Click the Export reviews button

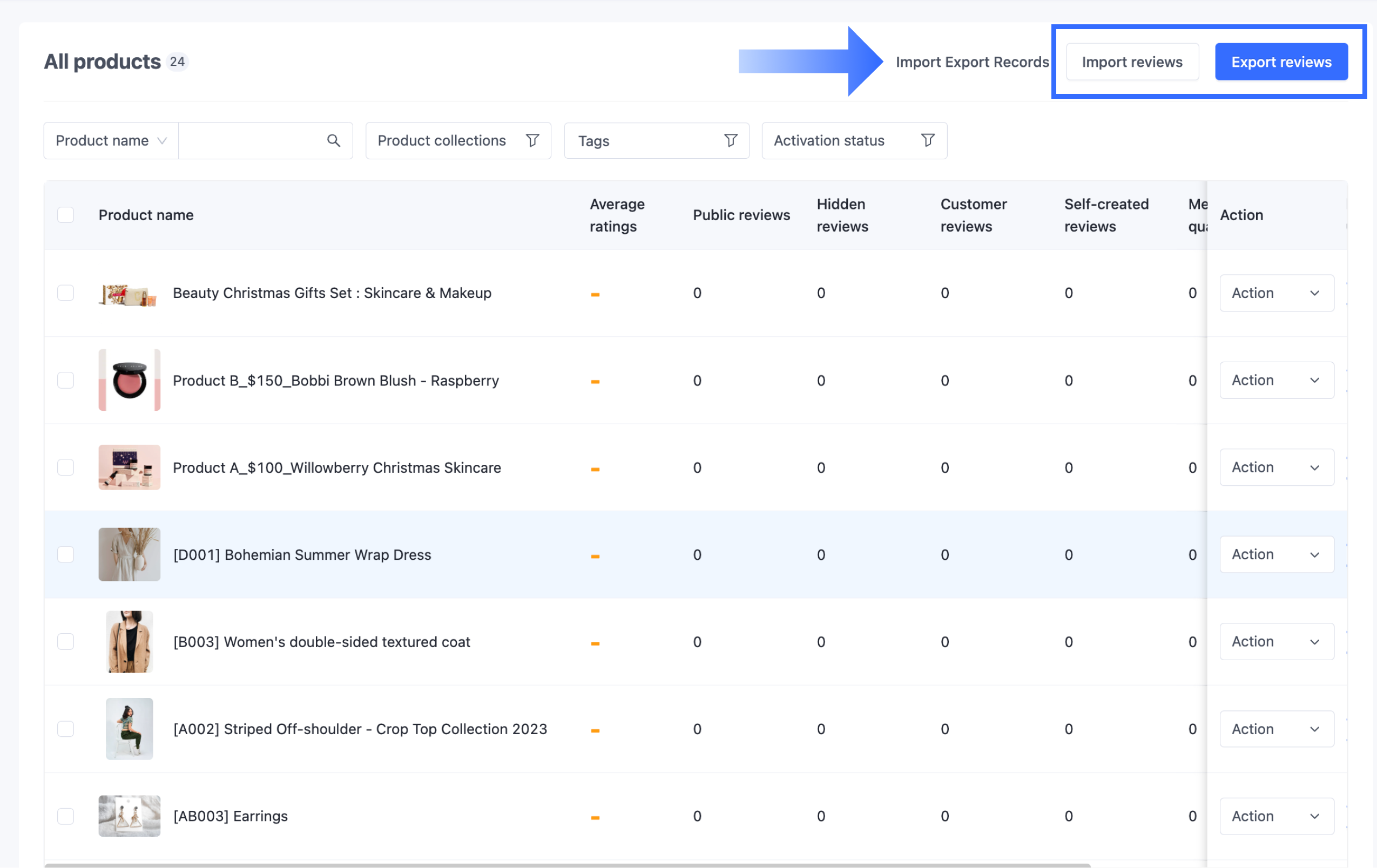[x=1281, y=62]
